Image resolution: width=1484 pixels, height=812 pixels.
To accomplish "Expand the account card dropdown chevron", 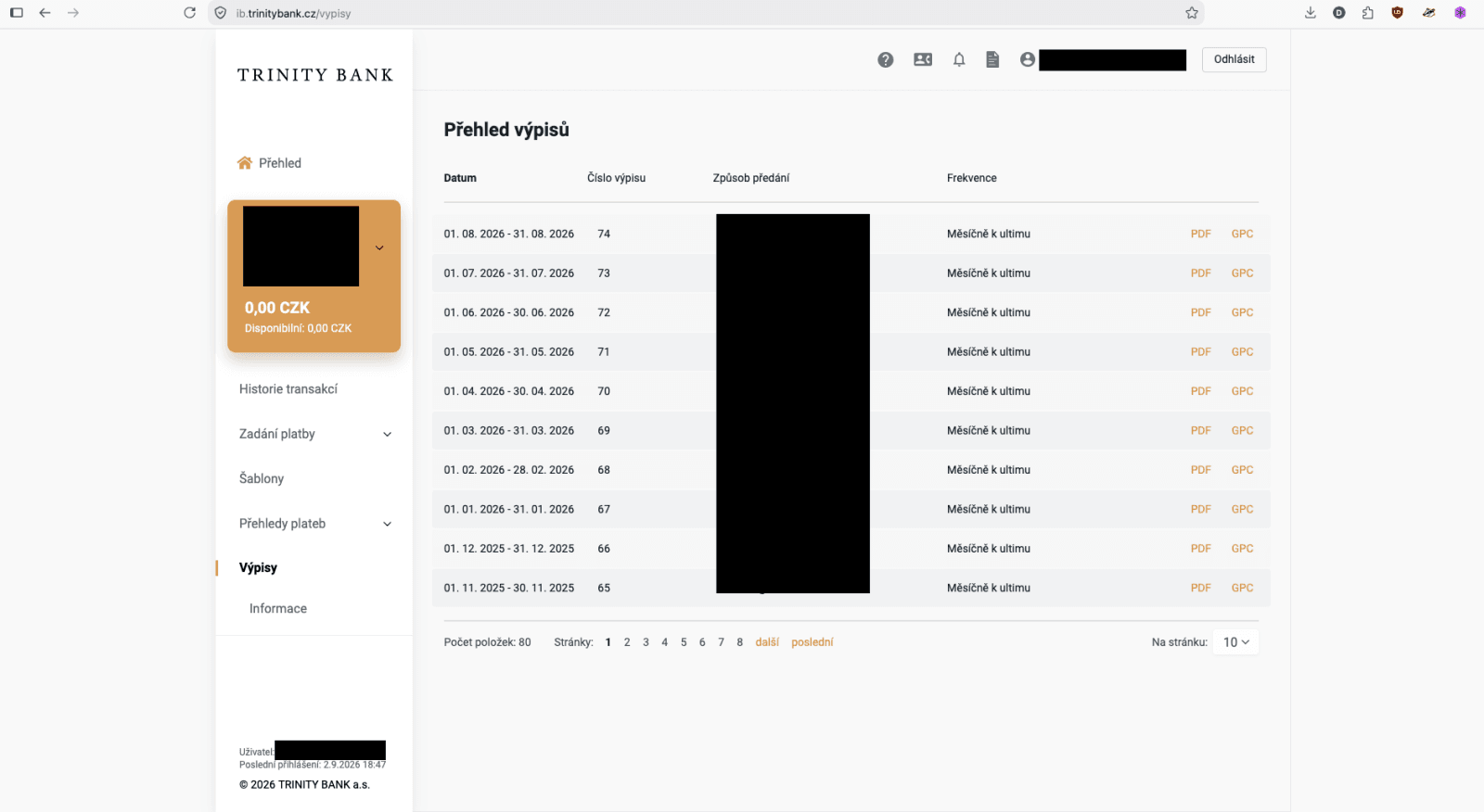I will coord(379,248).
